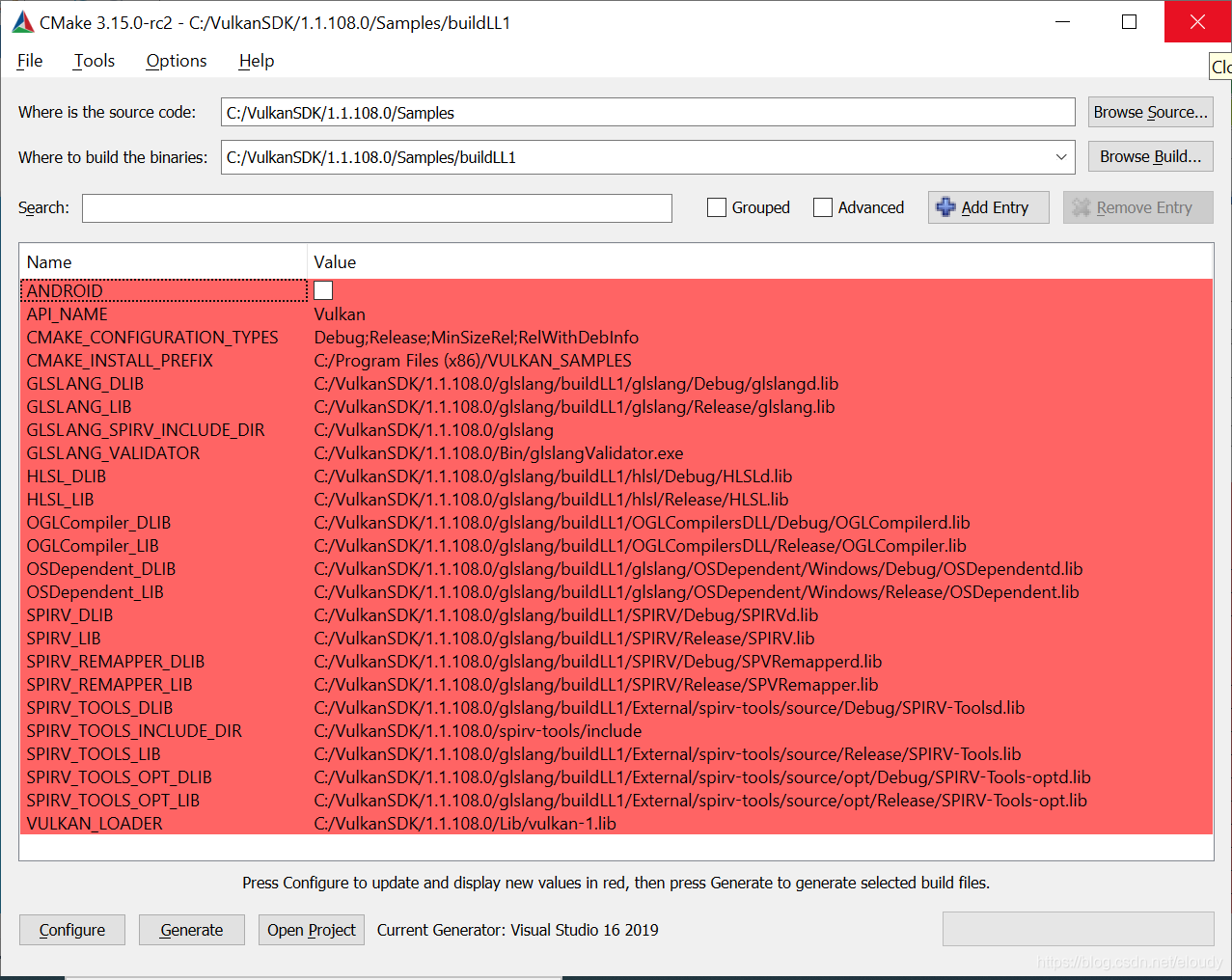Select the OSDependent_DLIB entry

[x=101, y=569]
